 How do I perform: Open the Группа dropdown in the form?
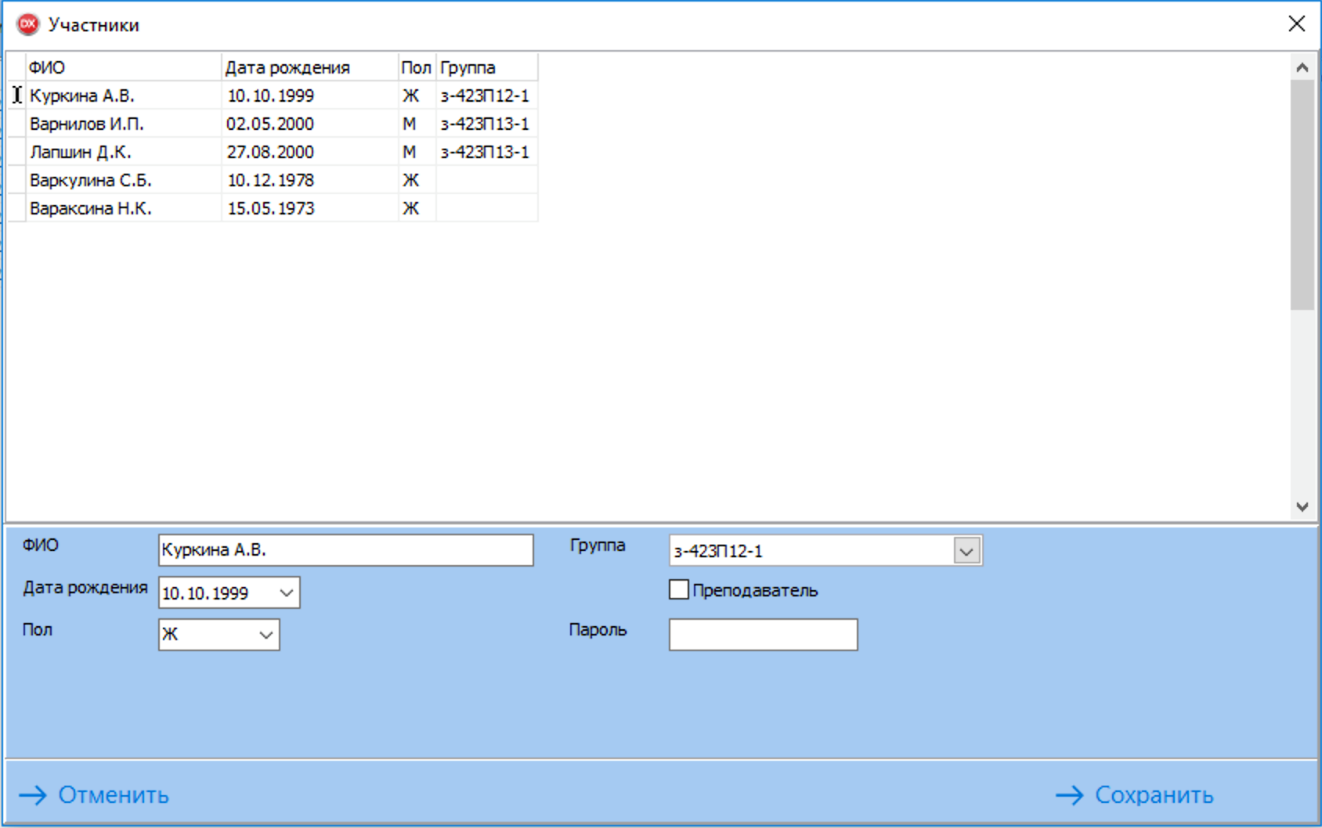966,551
